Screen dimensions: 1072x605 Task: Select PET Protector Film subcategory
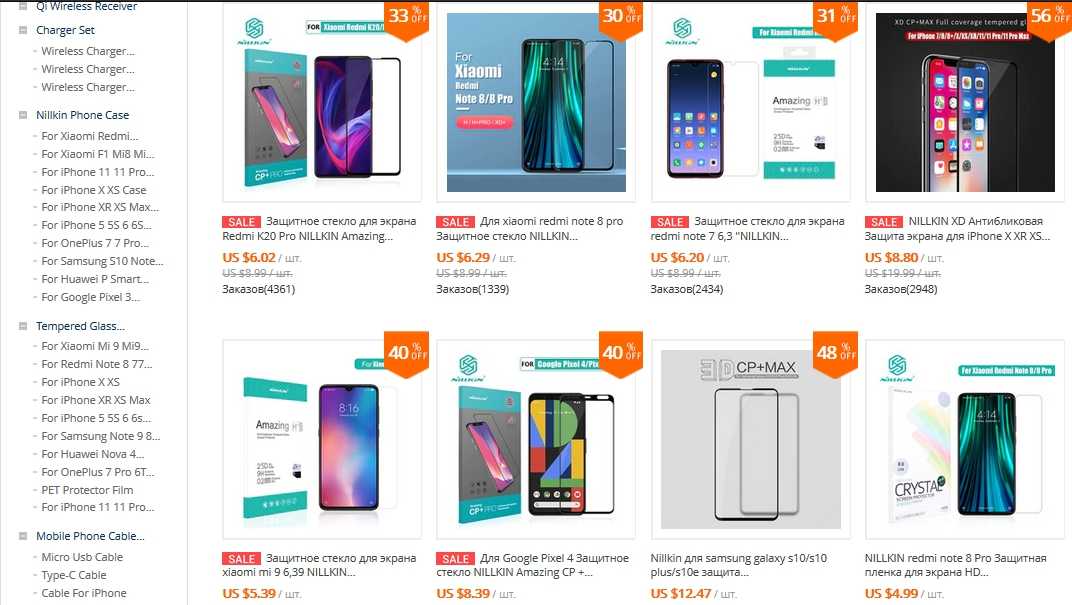tap(87, 490)
